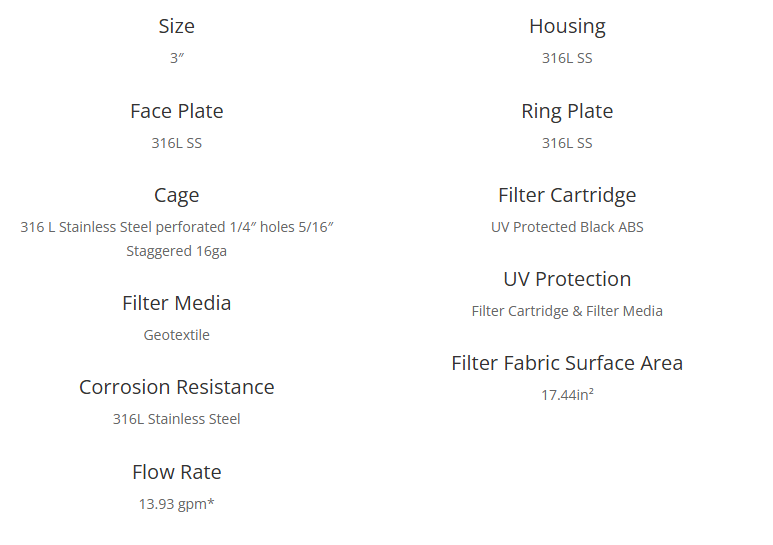Click the Filter Media heading
Screen dimensions: 773x545
[176, 303]
